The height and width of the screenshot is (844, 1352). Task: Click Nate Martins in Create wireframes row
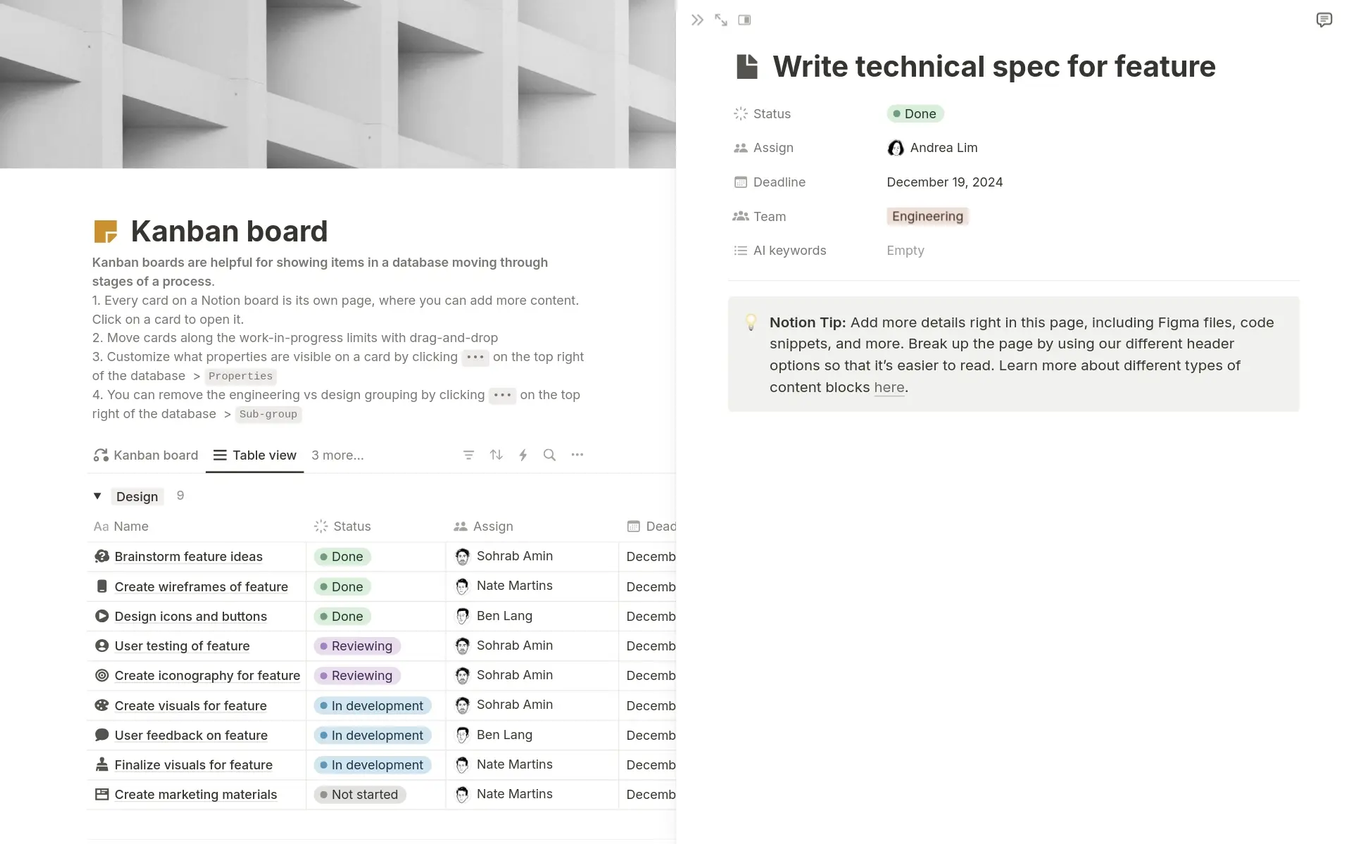[503, 586]
